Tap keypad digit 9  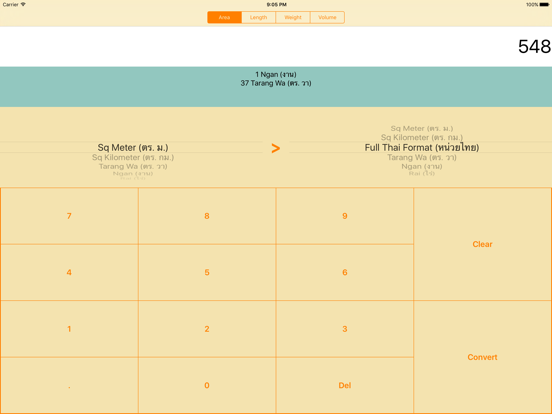pyautogui.click(x=345, y=216)
